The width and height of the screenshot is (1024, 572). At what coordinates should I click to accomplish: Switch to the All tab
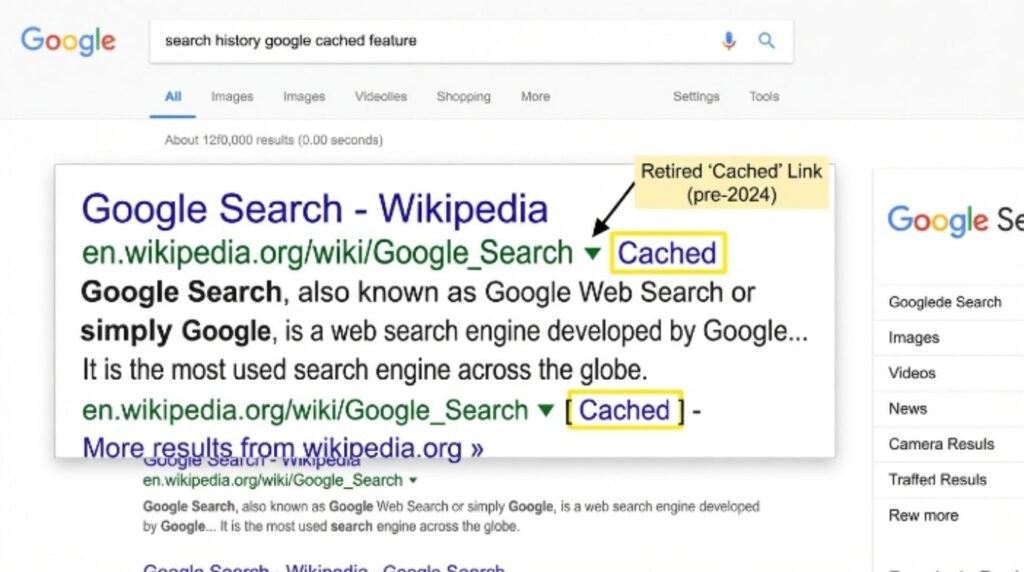(173, 97)
